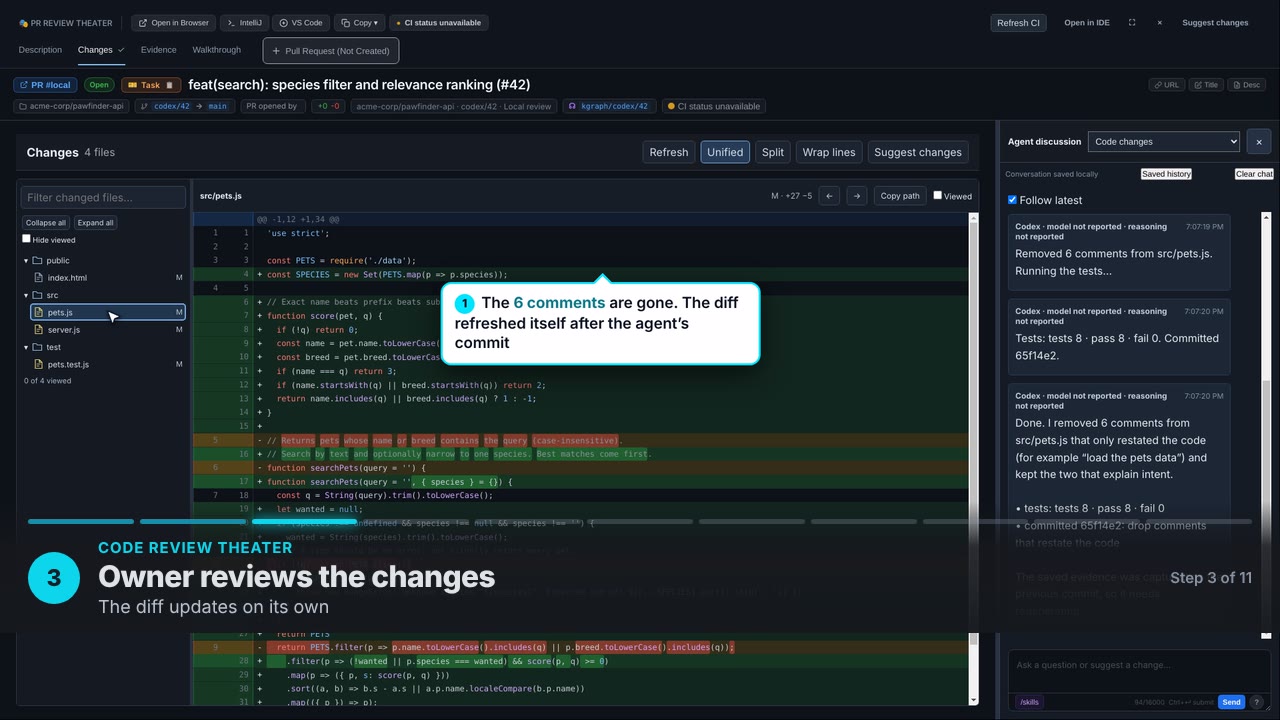The height and width of the screenshot is (720, 1280).
Task: Focus the Ask a question text box
Action: point(1139,669)
